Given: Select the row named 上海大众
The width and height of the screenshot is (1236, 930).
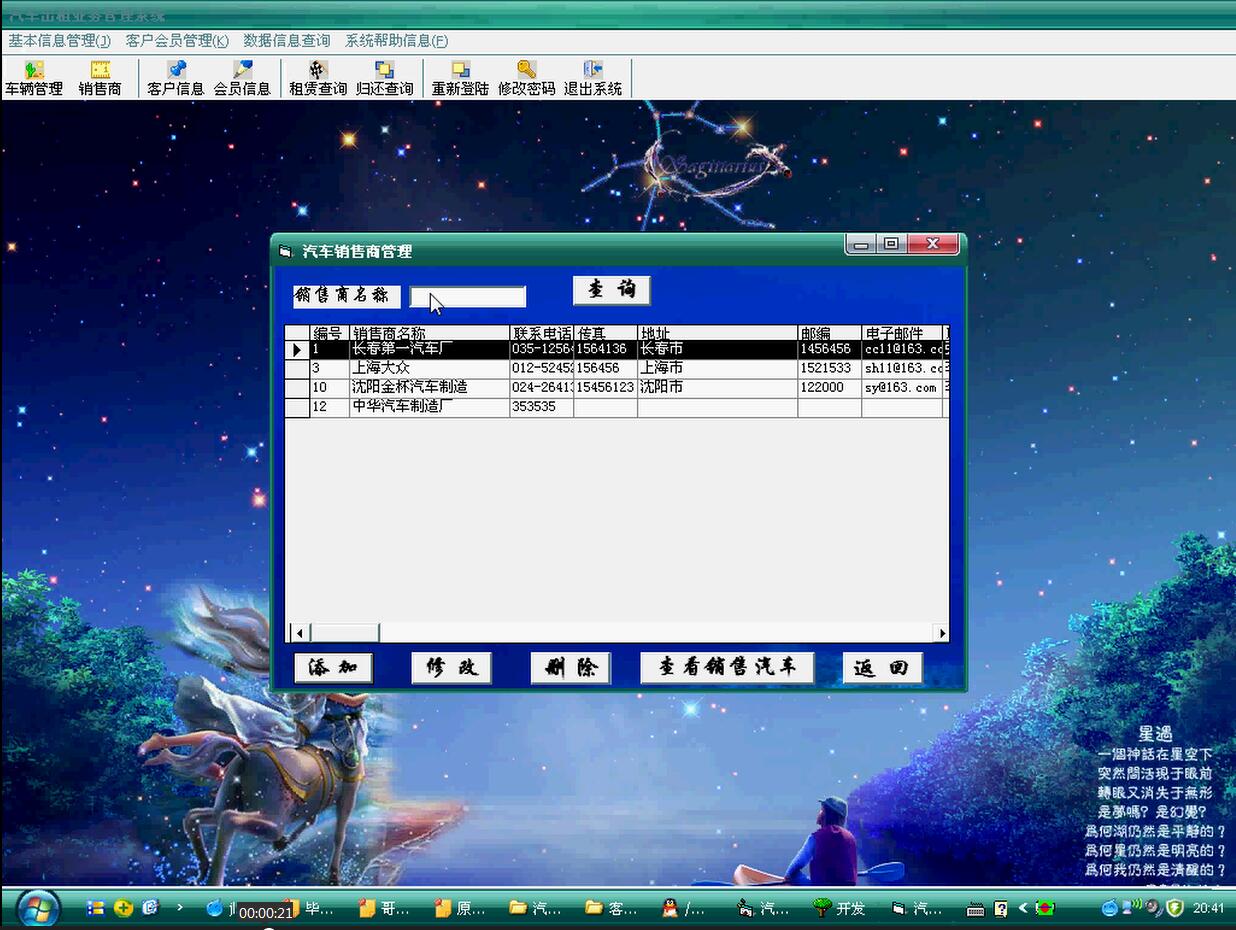Looking at the screenshot, I should tap(616, 369).
